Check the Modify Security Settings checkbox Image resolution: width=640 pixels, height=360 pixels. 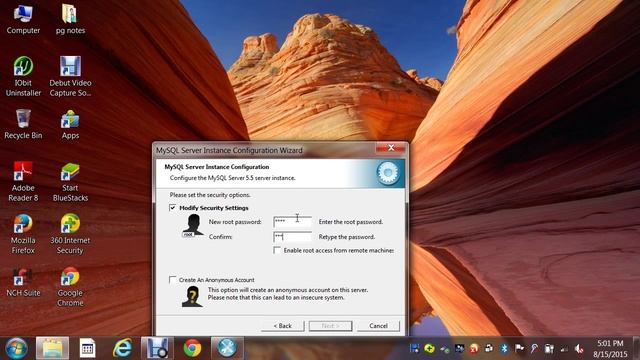(173, 208)
